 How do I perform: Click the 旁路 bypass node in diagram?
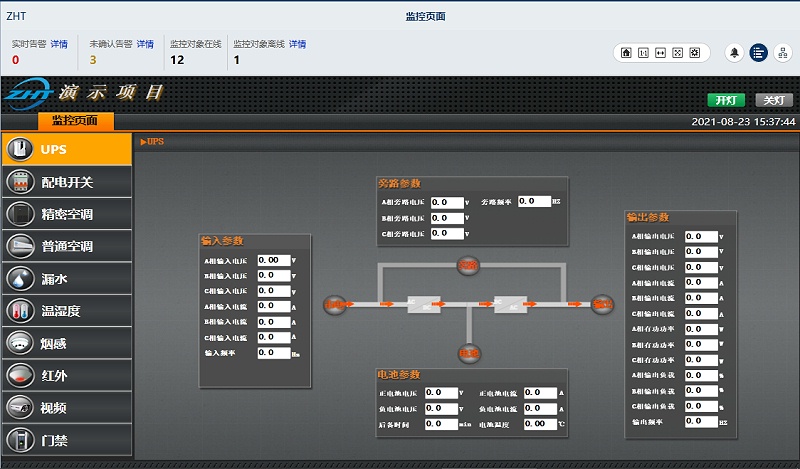coord(468,265)
